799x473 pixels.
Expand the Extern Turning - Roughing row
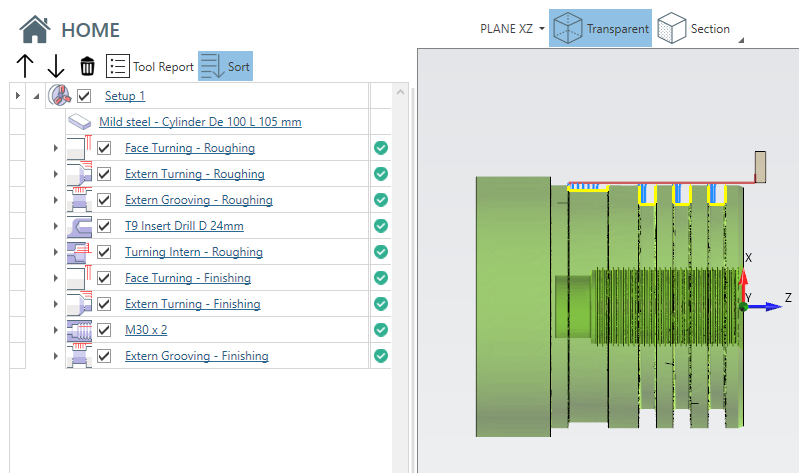pos(55,174)
